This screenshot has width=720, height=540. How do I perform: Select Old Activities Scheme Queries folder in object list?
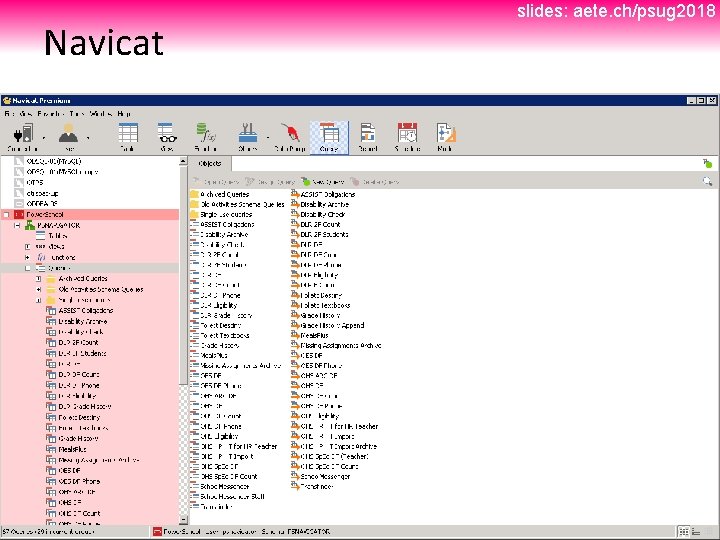click(x=237, y=204)
